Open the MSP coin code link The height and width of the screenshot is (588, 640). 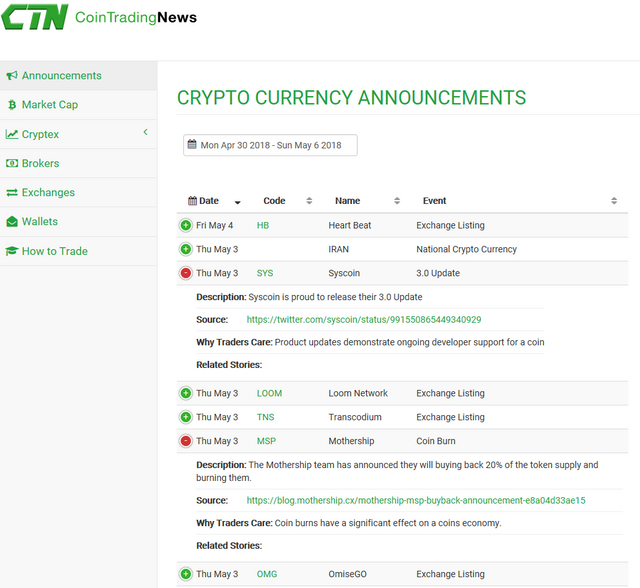[x=266, y=441]
